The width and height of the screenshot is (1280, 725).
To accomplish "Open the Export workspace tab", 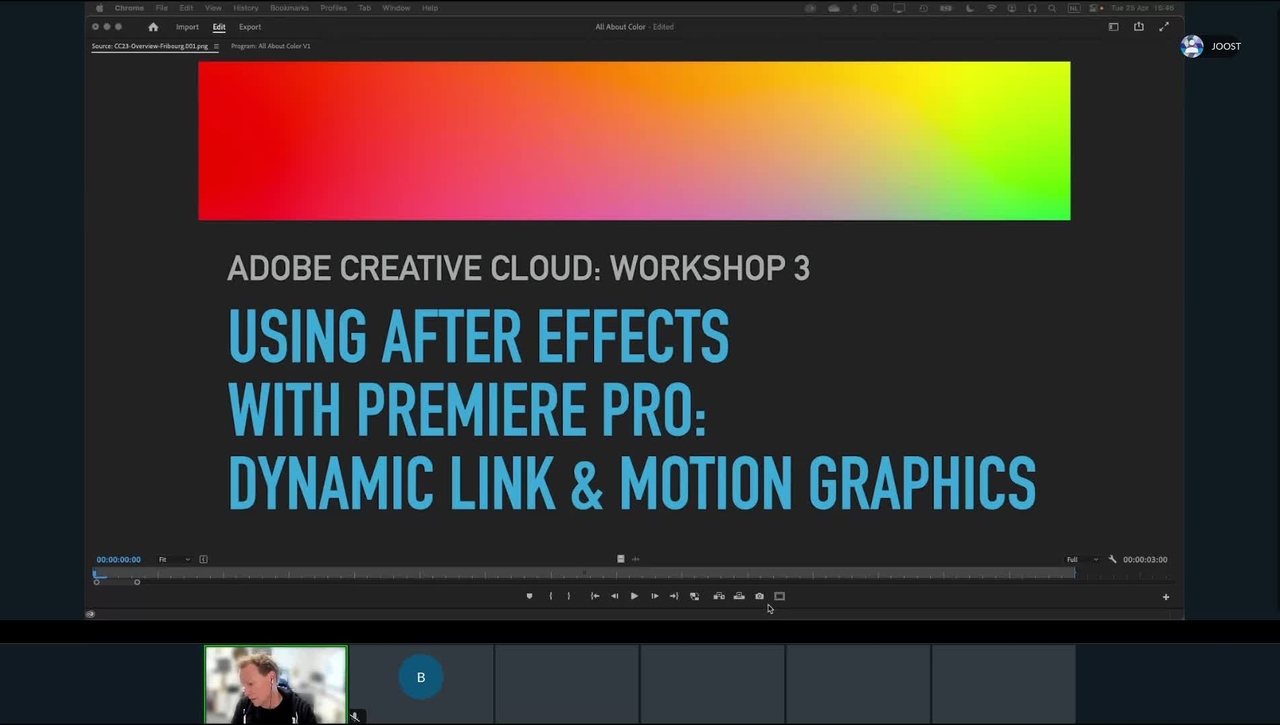I will pyautogui.click(x=250, y=27).
